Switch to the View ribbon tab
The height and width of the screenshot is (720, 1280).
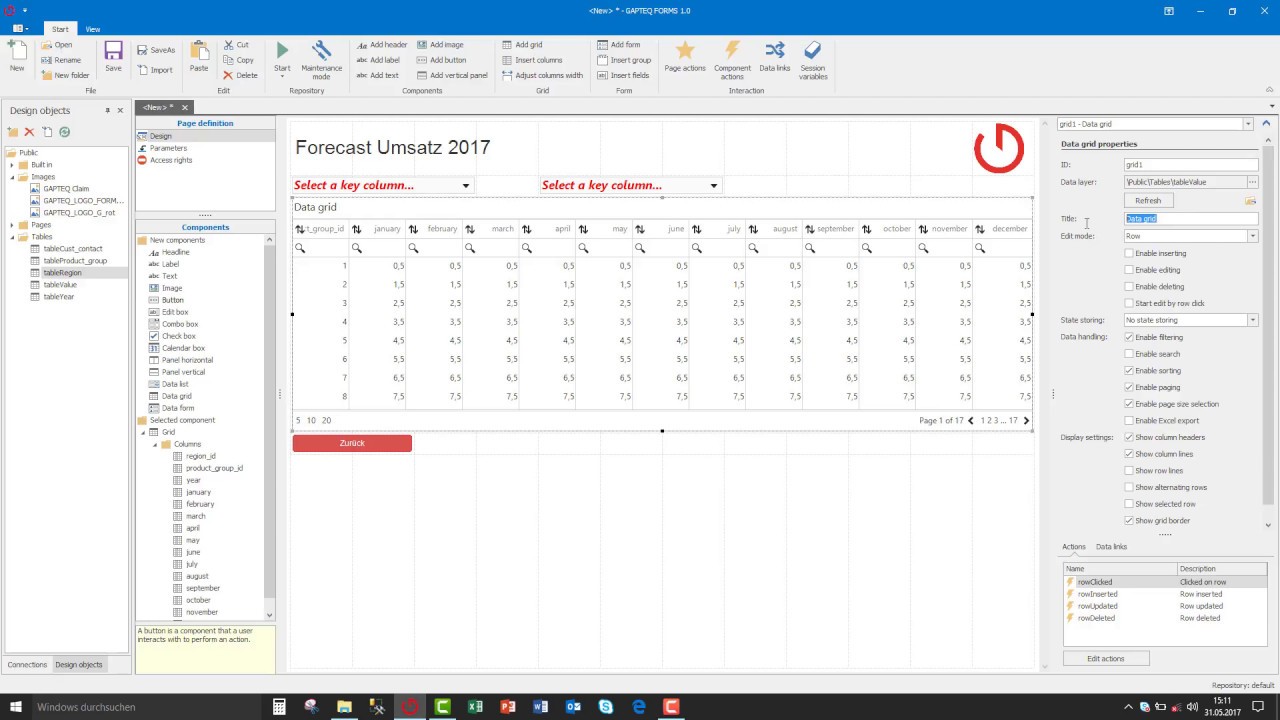coord(92,29)
